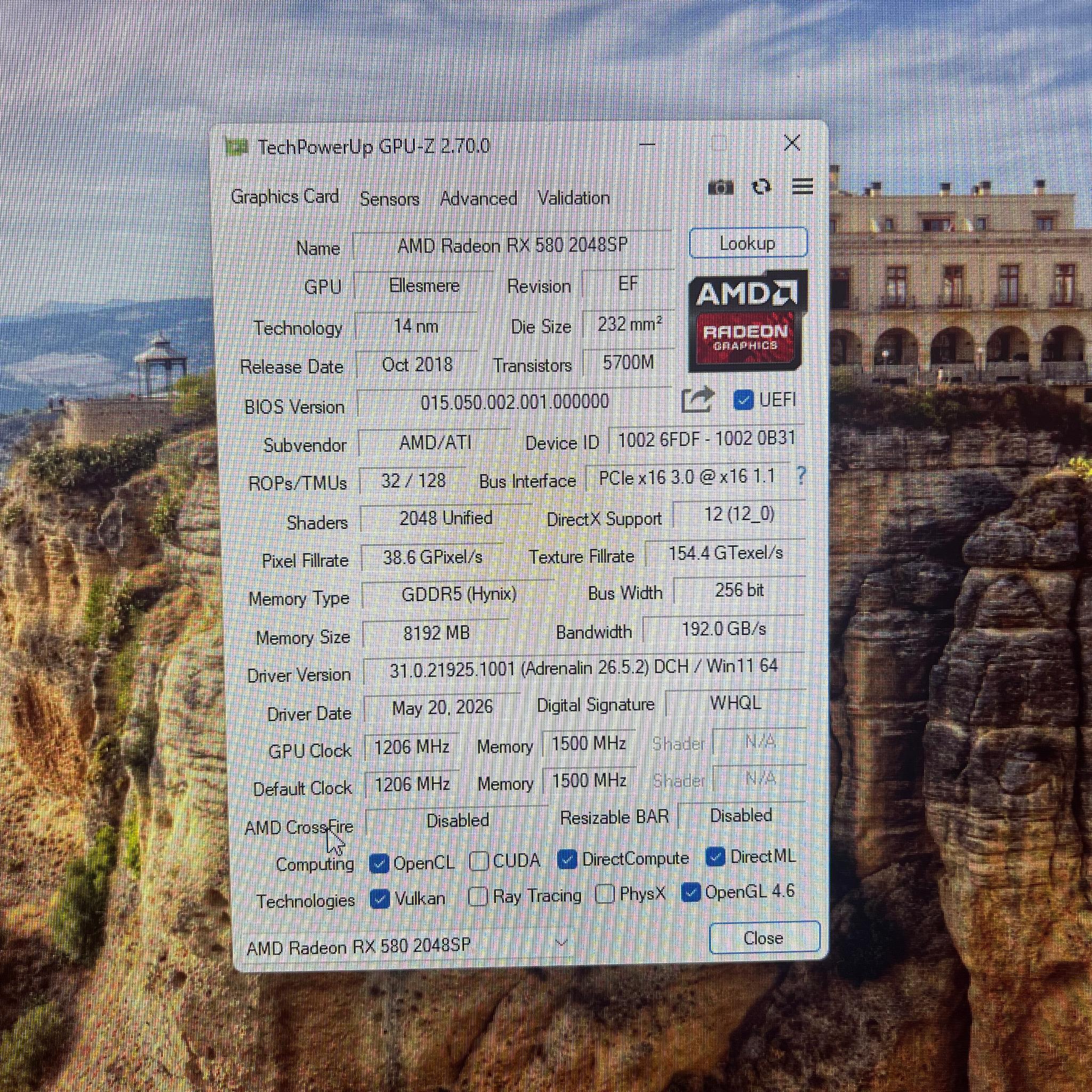Switch to the Graphics Card tab
Viewport: 1092px width, 1092px height.
pyautogui.click(x=285, y=197)
